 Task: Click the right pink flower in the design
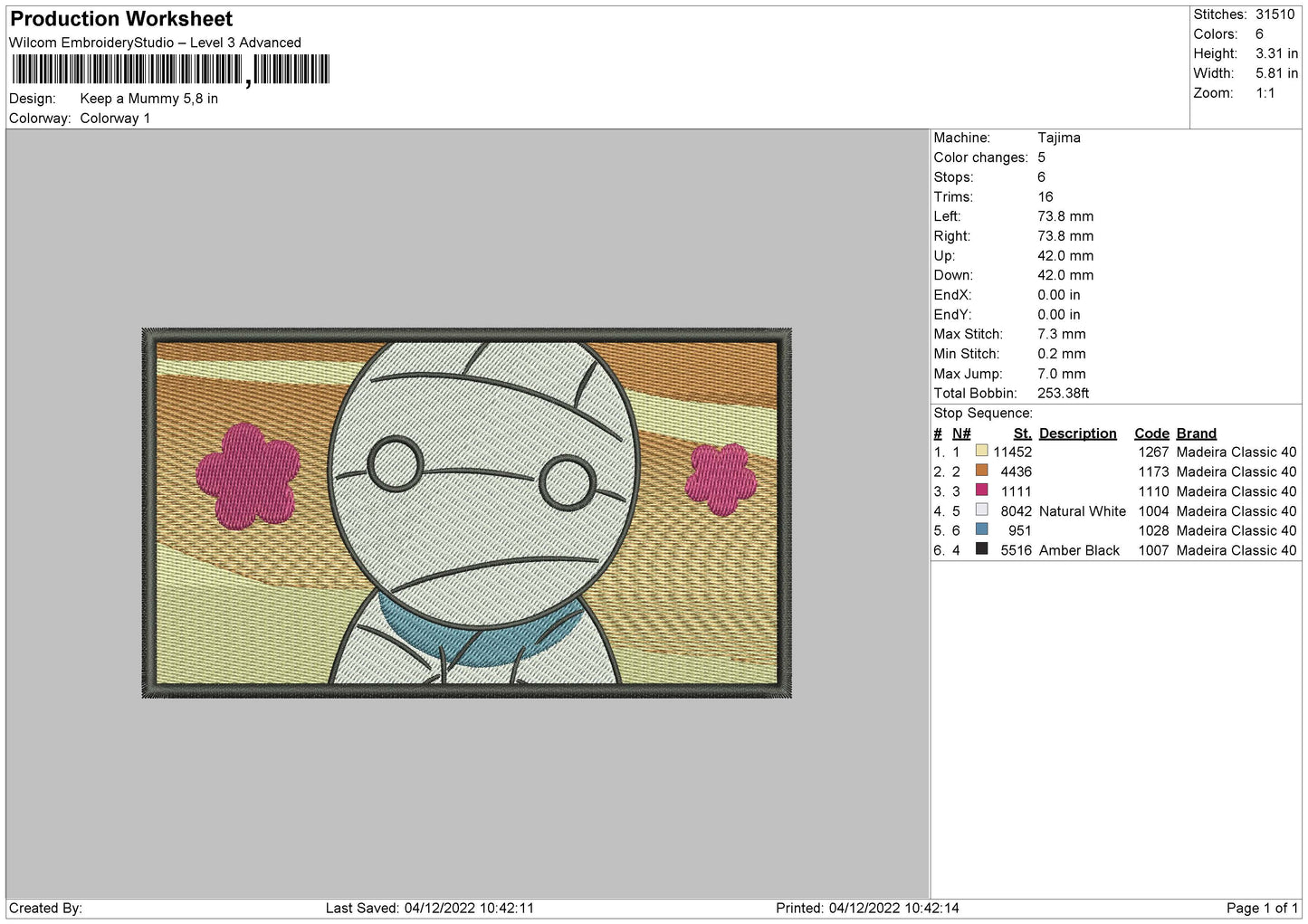721,478
